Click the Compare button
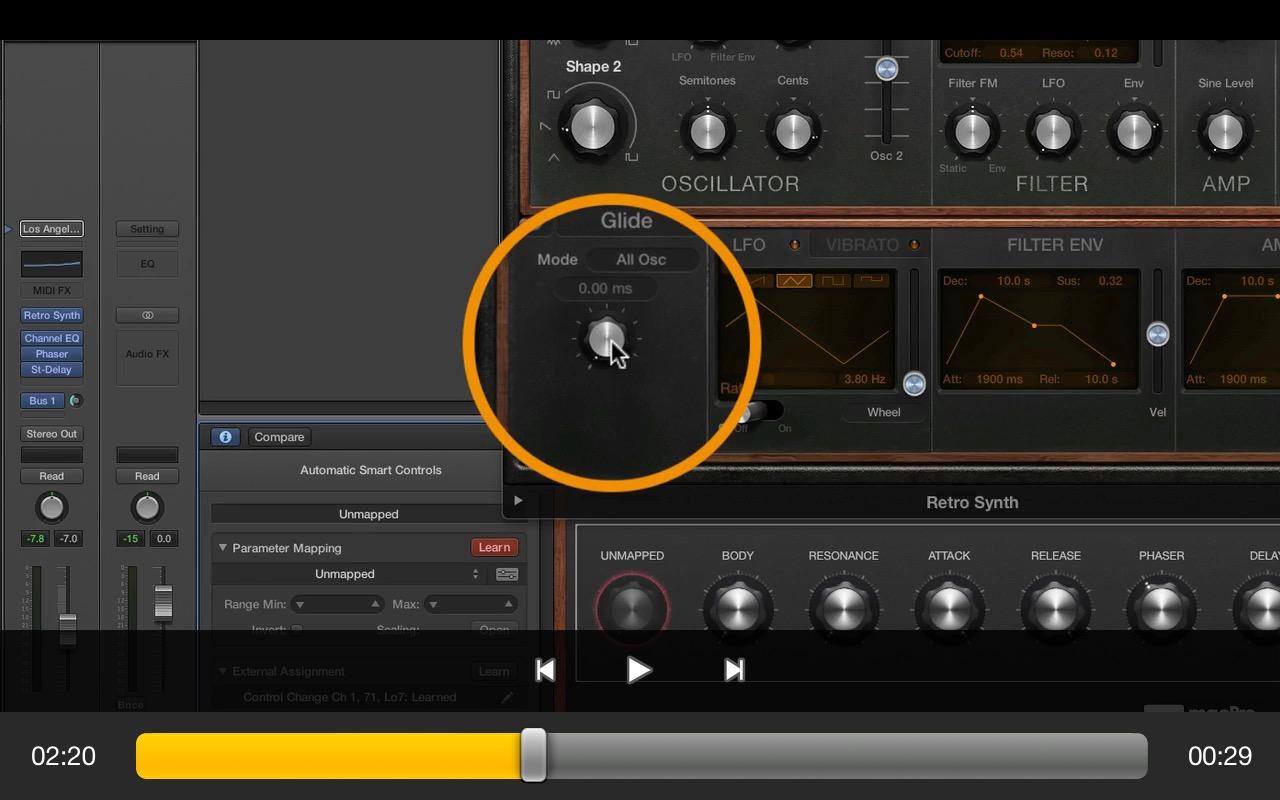The image size is (1280, 800). (x=279, y=437)
